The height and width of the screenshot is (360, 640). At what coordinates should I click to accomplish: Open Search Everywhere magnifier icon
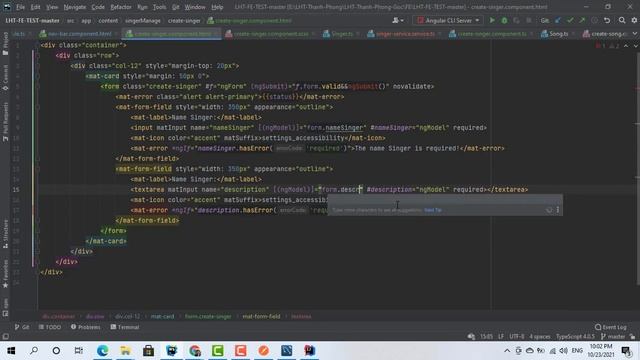click(622, 20)
